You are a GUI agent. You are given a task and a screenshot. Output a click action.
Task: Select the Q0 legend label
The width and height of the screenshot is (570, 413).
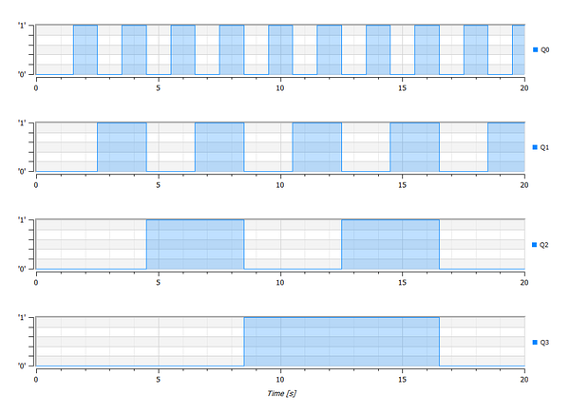[545, 50]
